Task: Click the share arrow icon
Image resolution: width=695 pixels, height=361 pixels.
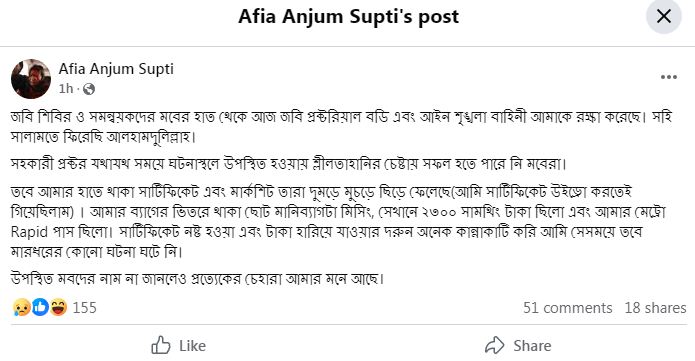Action: (x=495, y=345)
